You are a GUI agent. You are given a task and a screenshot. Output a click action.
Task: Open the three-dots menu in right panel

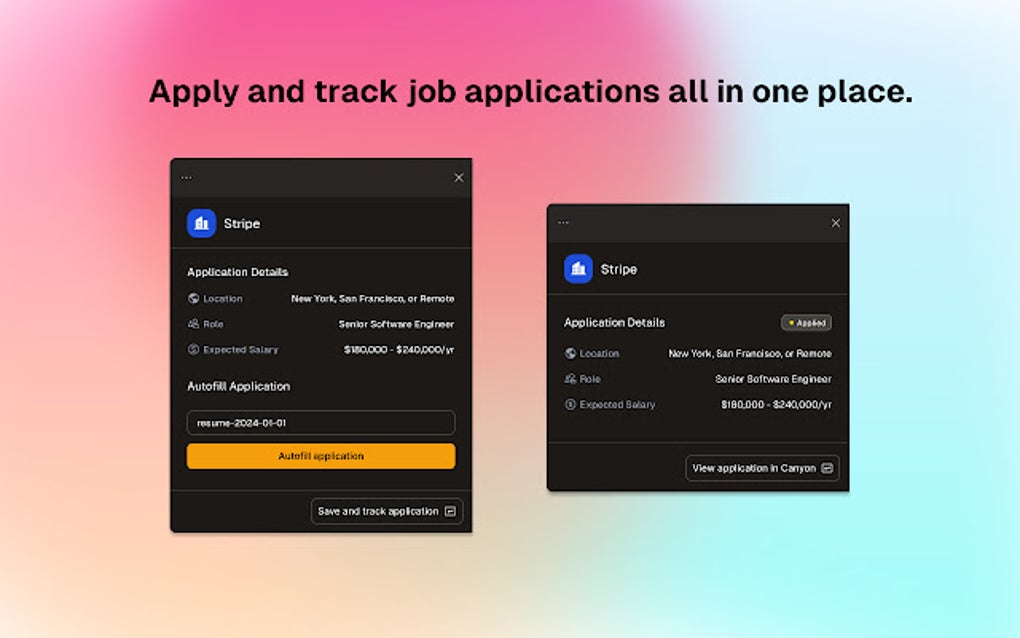563,222
